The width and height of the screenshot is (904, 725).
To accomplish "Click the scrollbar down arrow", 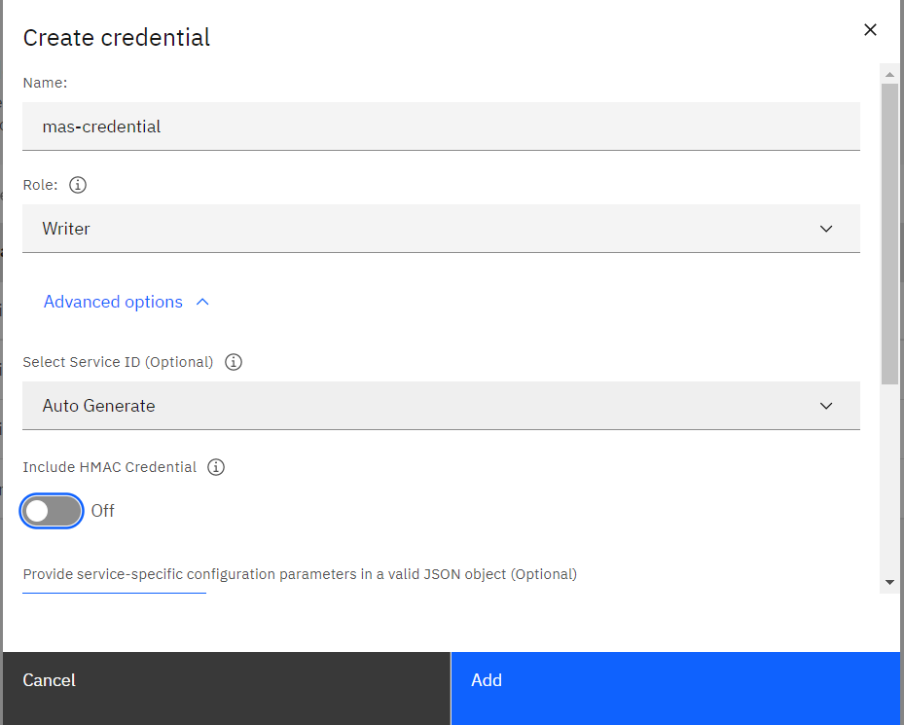I will (890, 582).
